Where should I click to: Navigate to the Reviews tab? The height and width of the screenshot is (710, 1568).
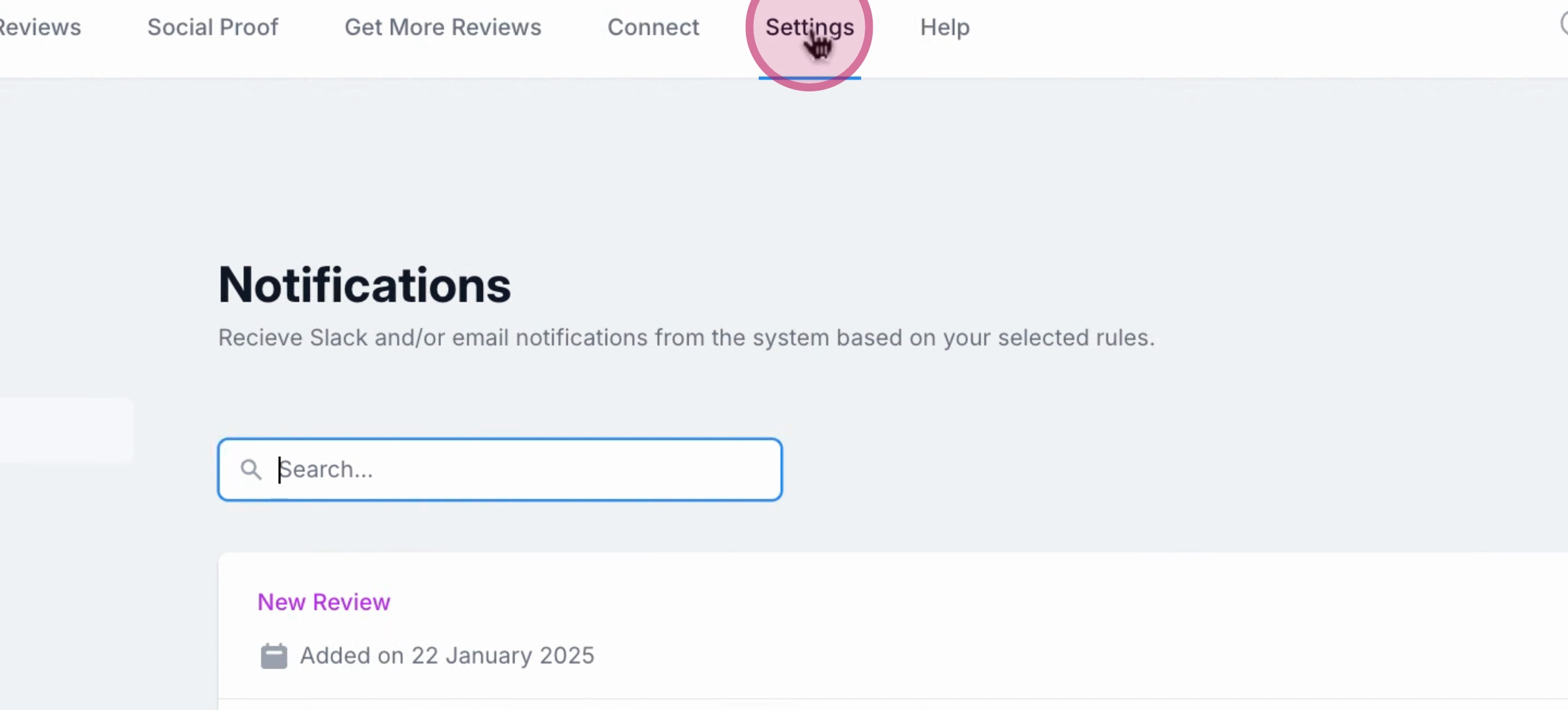click(39, 27)
